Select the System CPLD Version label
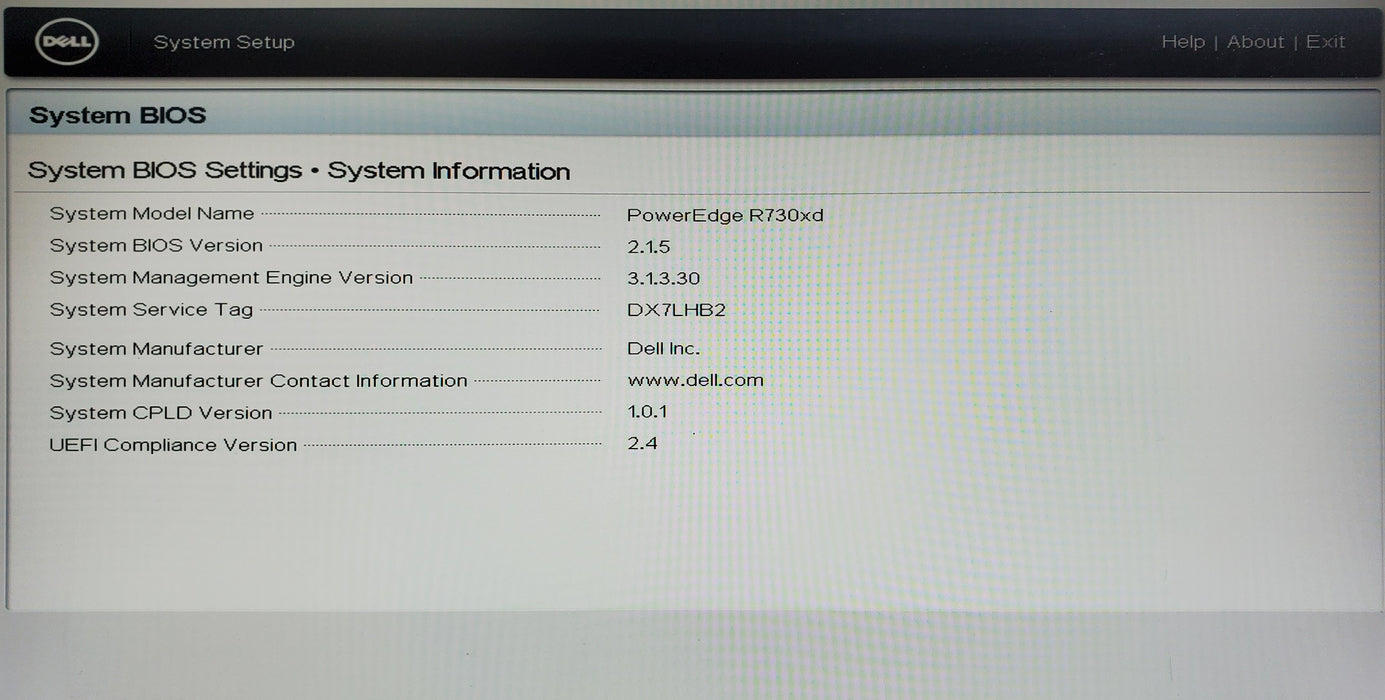1385x700 pixels. [160, 413]
